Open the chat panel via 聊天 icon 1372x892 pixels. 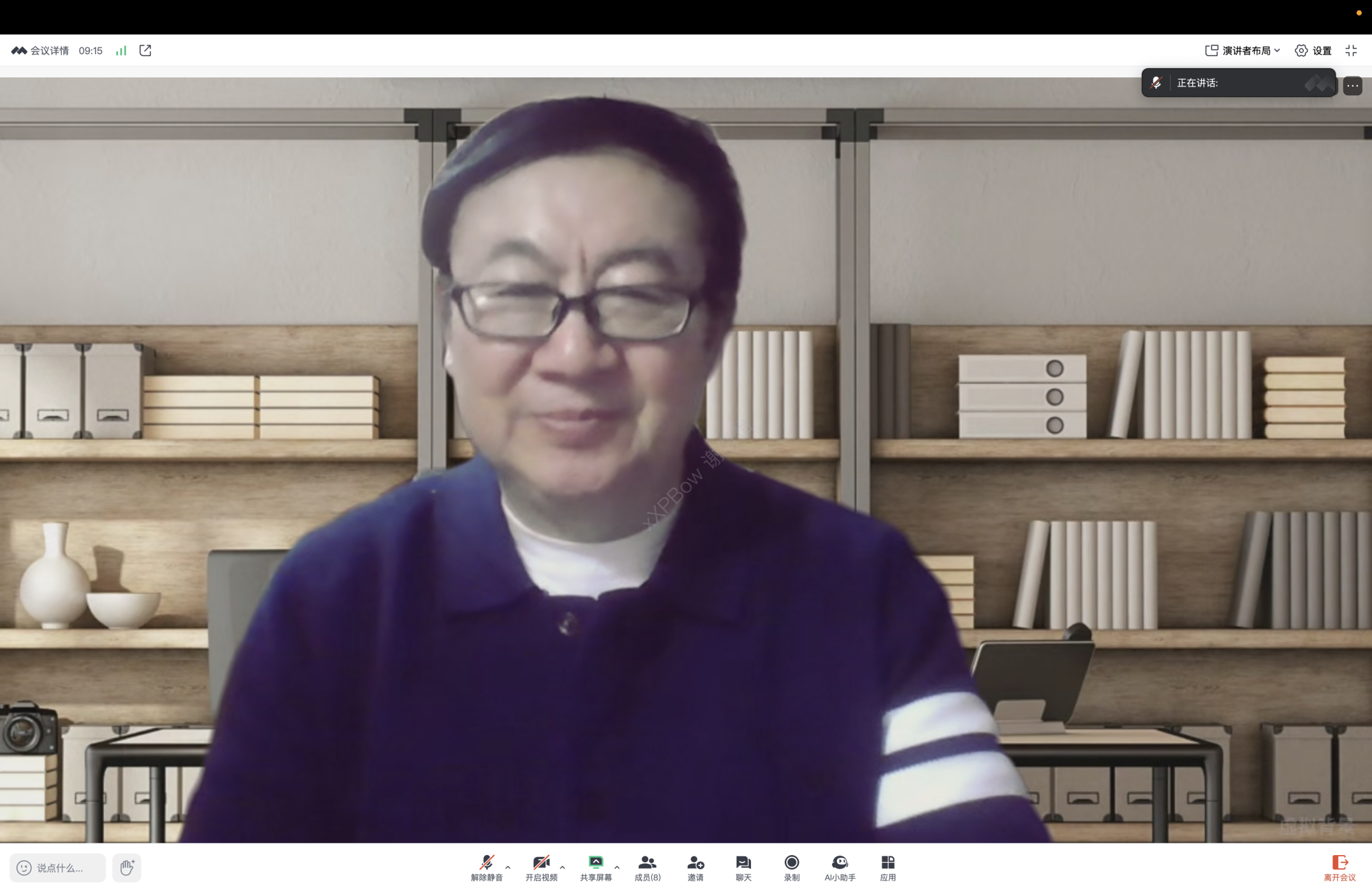pos(743,868)
